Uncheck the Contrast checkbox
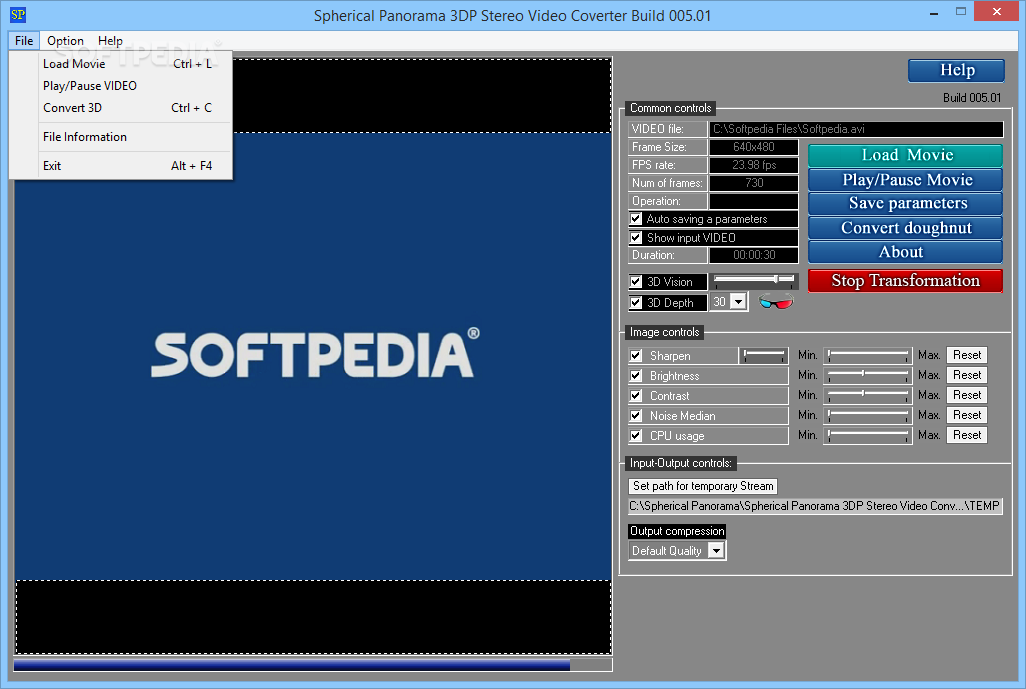 tap(636, 395)
